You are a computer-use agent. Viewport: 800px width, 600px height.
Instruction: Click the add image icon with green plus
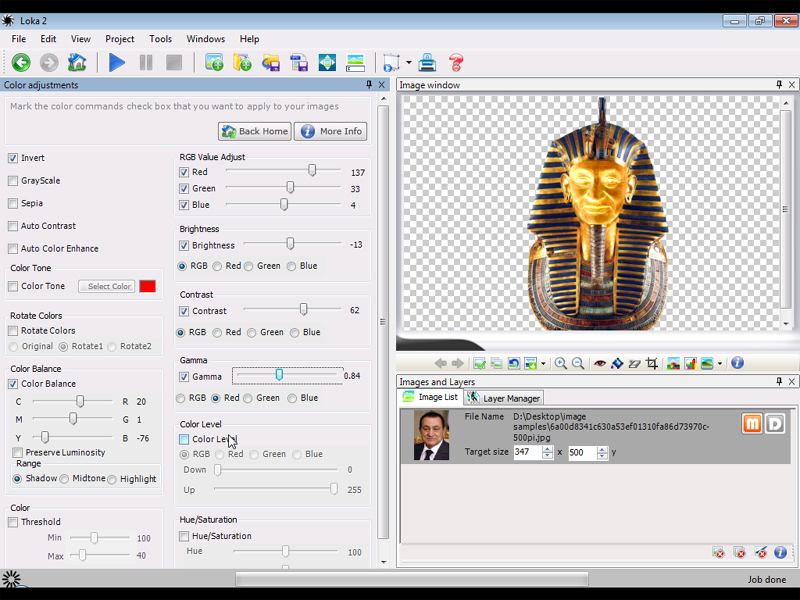[214, 63]
